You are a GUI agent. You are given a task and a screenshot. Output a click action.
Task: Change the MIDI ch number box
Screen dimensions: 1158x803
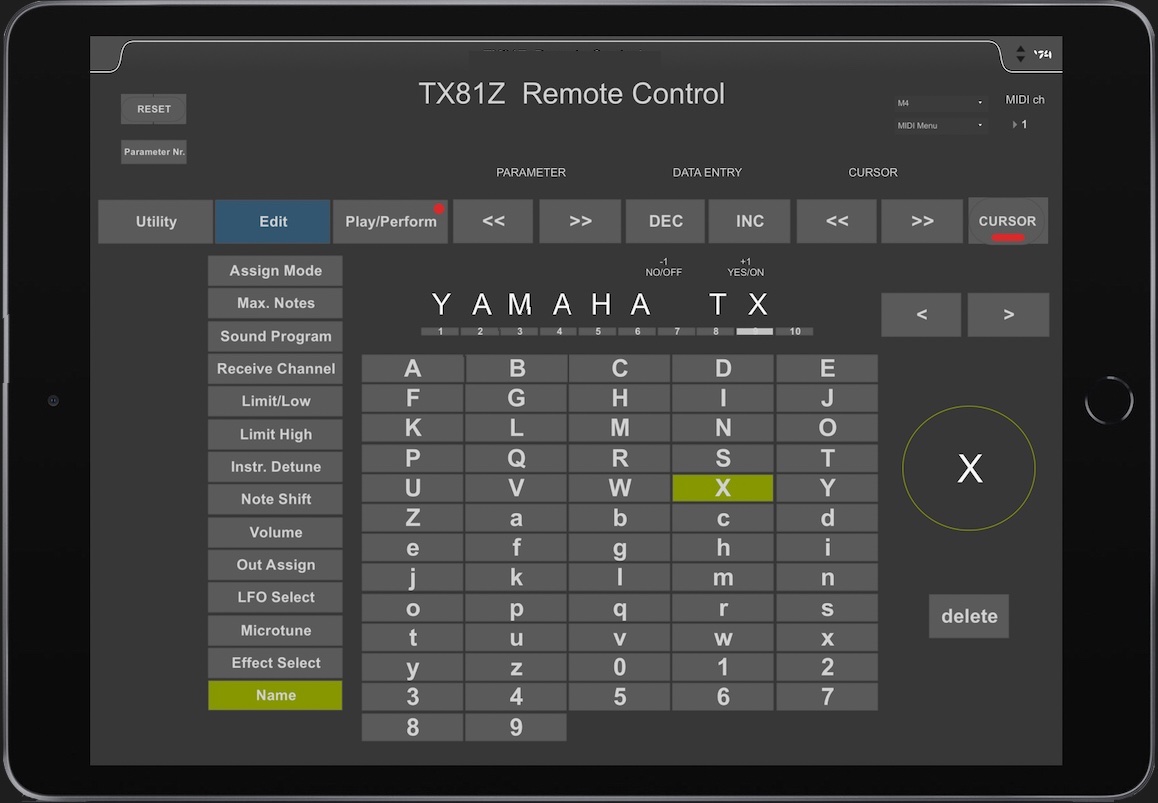(1022, 125)
